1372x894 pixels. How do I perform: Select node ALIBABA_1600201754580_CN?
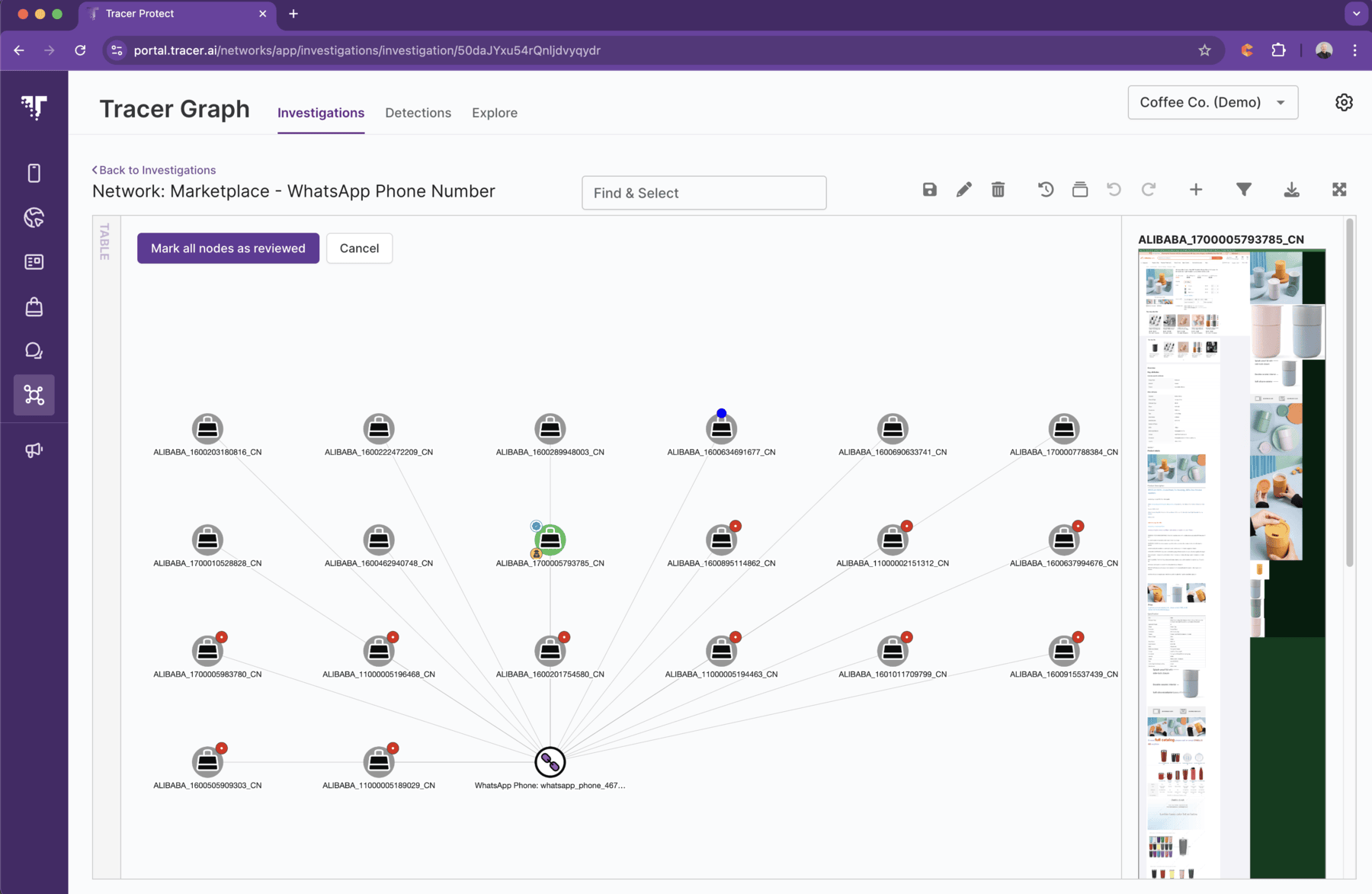click(550, 651)
